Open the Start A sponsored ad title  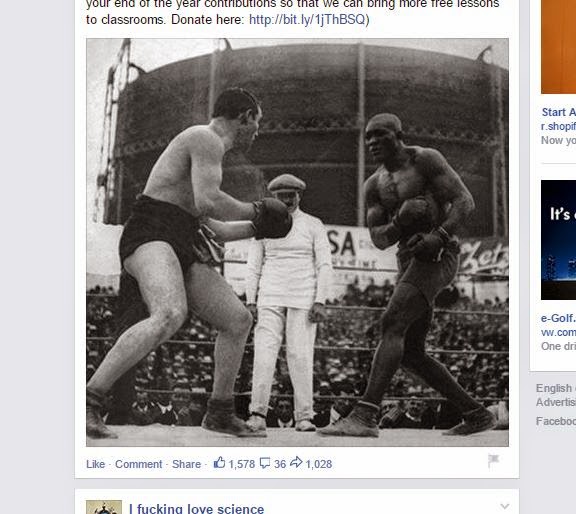click(559, 112)
